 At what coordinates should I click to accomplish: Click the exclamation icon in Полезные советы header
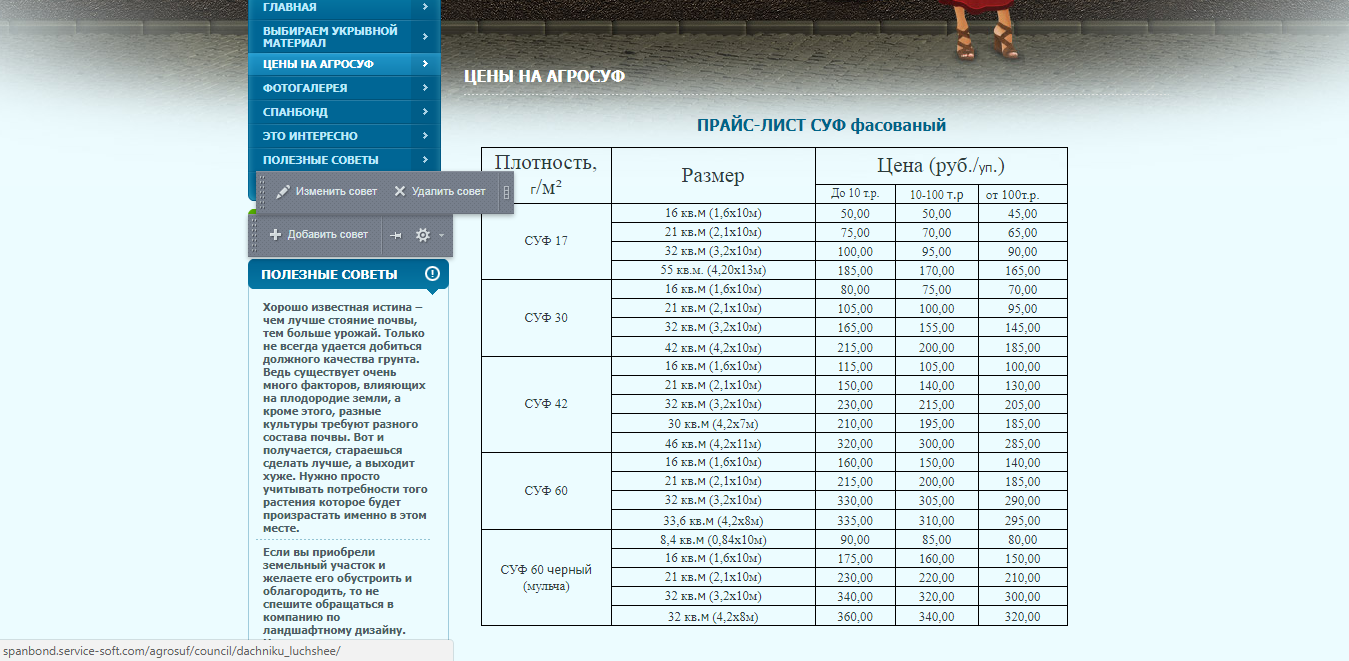tap(432, 274)
